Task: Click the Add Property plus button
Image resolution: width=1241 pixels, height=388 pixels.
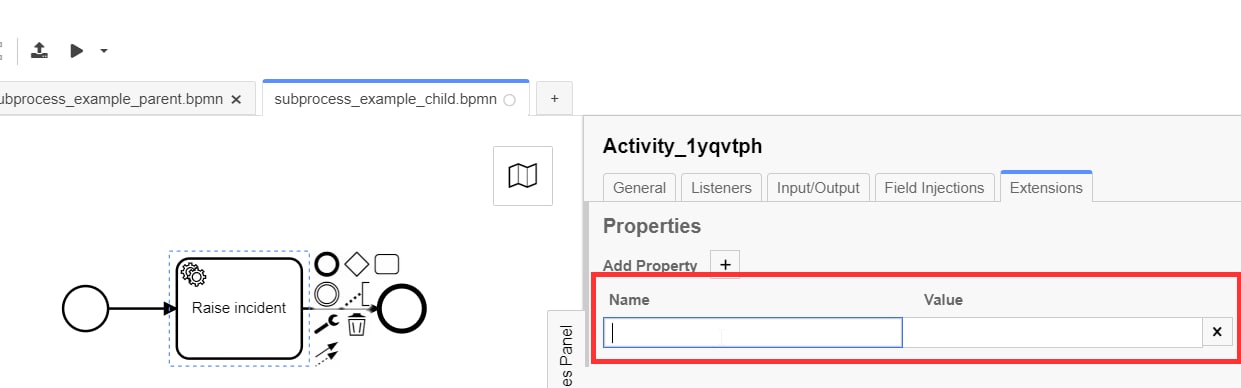Action: [725, 264]
